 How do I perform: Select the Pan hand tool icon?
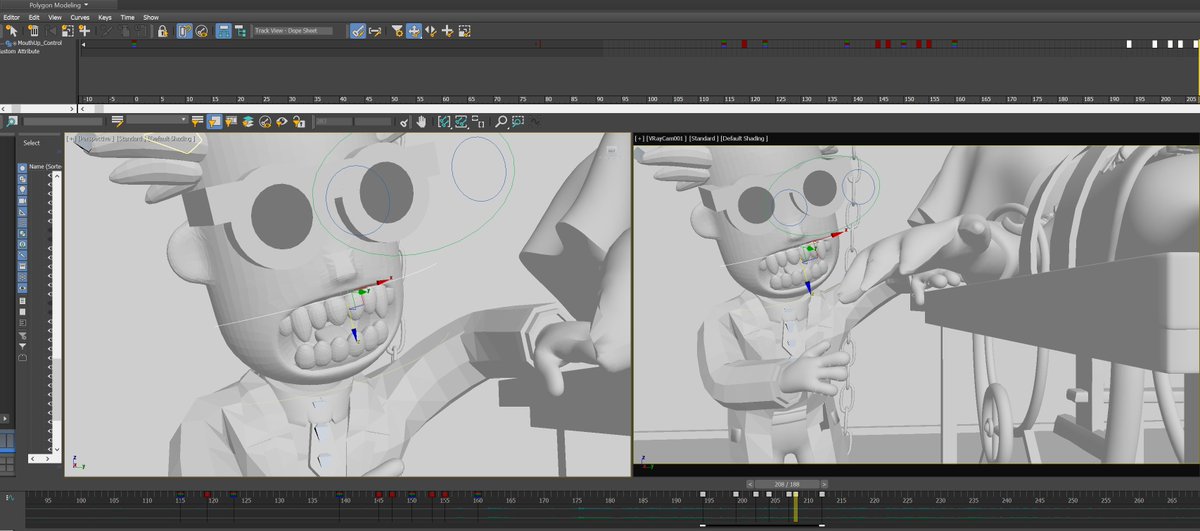coord(422,121)
